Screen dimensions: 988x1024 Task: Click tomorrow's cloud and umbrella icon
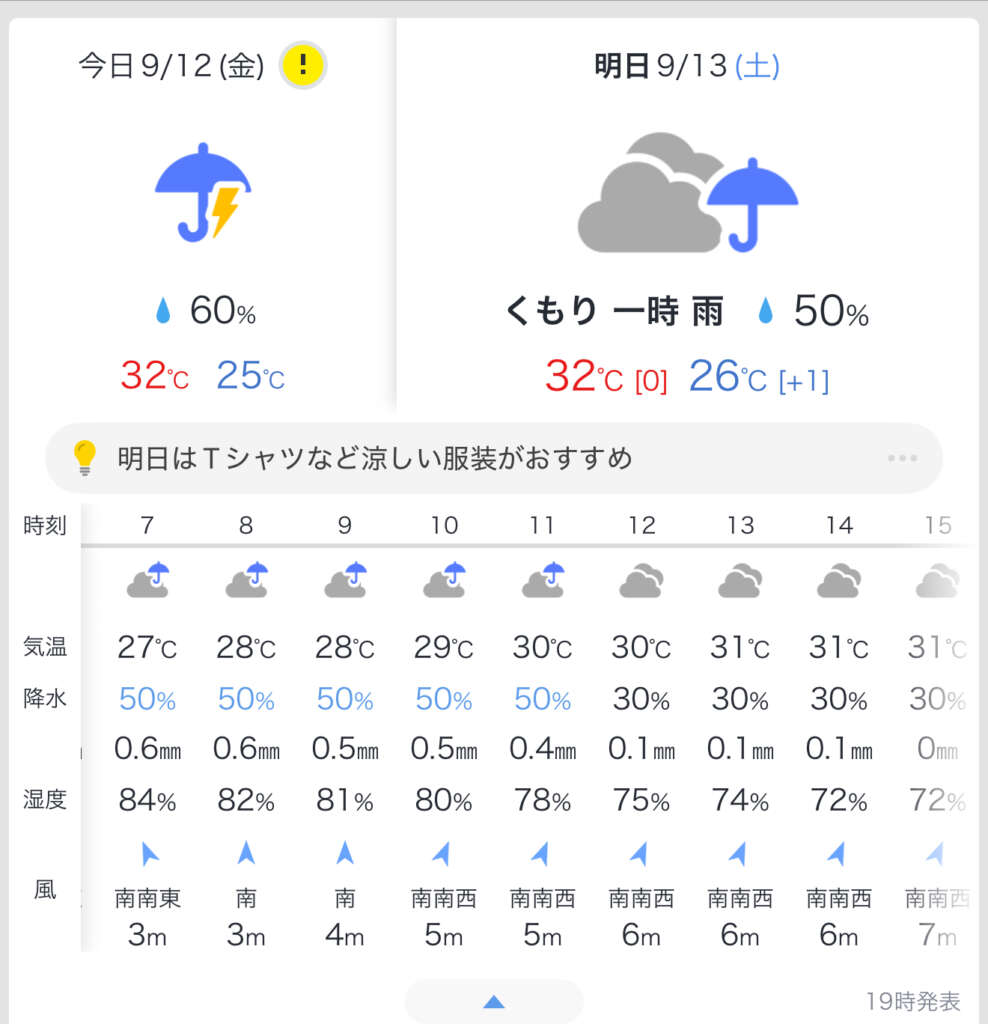coord(688,193)
